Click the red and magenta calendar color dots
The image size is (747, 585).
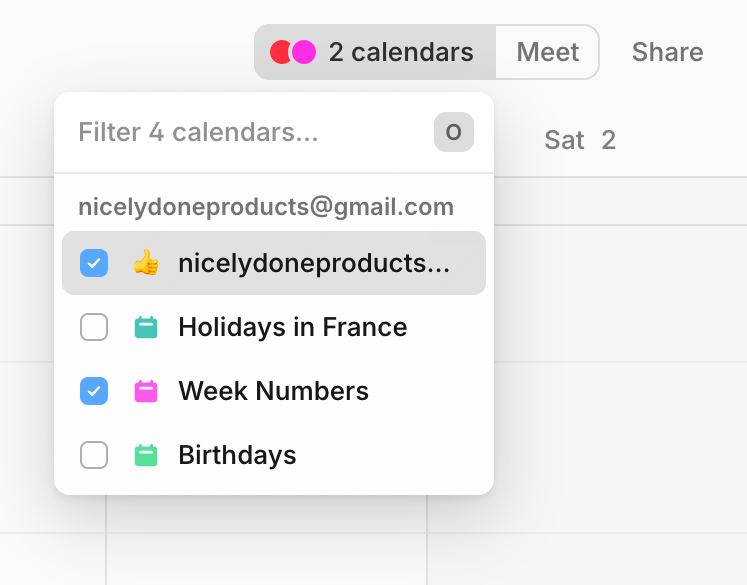point(293,52)
